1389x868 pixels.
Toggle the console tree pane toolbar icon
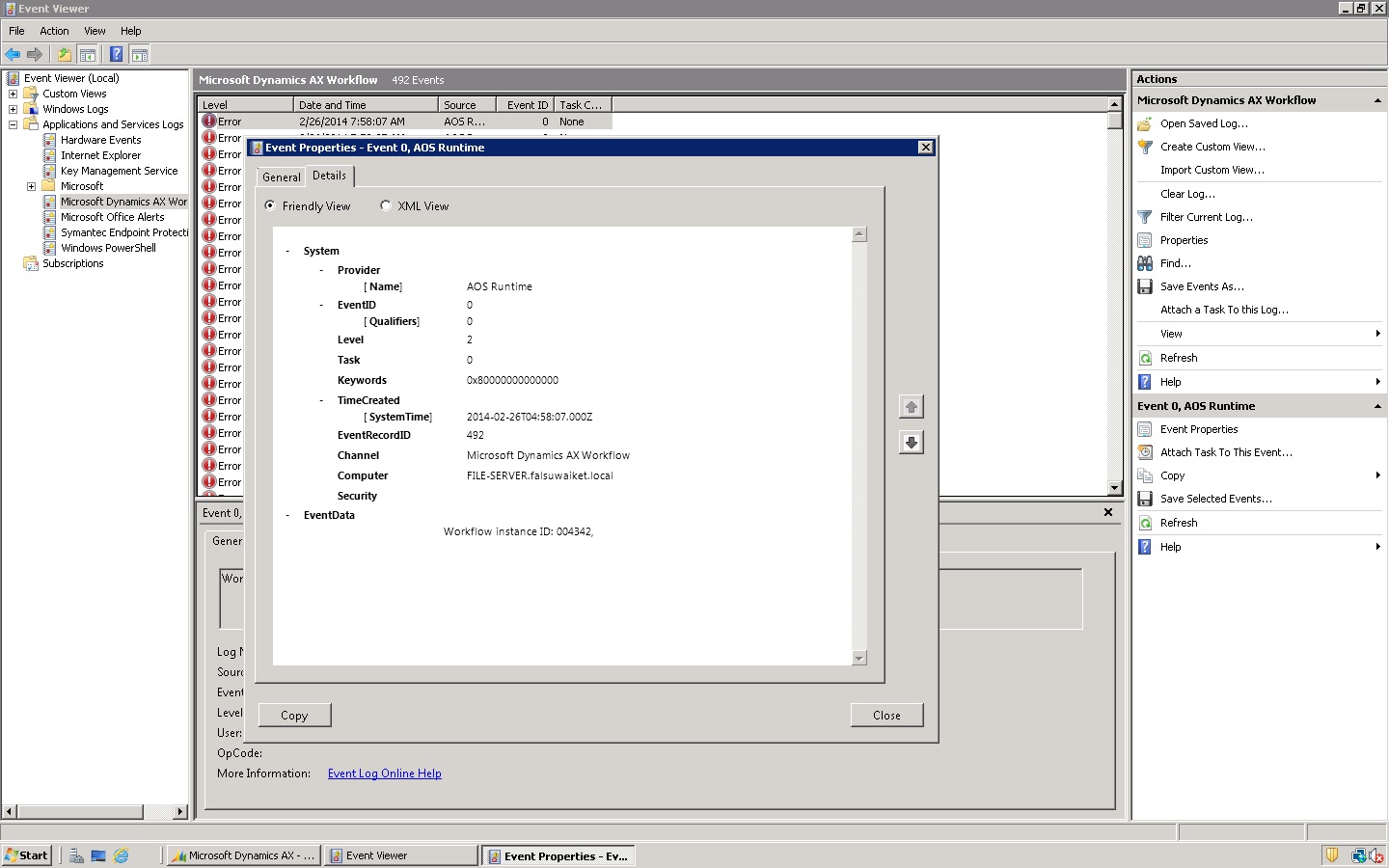[87, 55]
